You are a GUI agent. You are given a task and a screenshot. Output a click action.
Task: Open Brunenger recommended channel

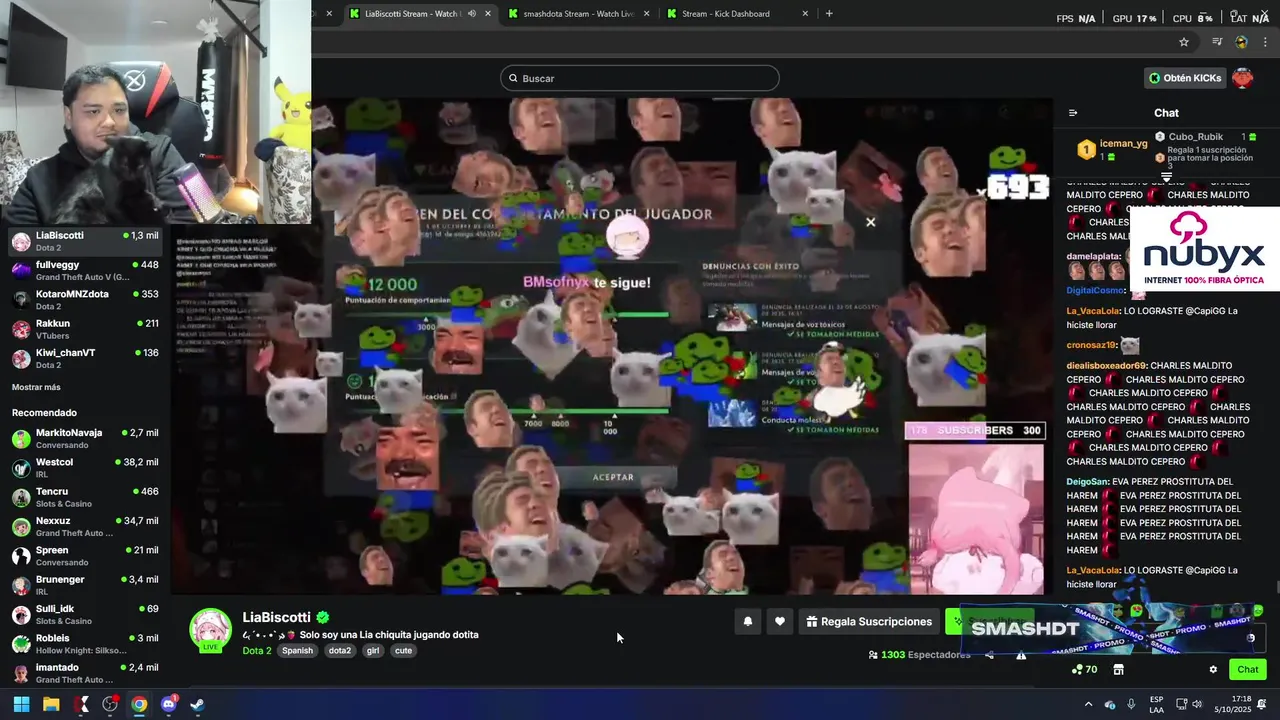(x=85, y=585)
